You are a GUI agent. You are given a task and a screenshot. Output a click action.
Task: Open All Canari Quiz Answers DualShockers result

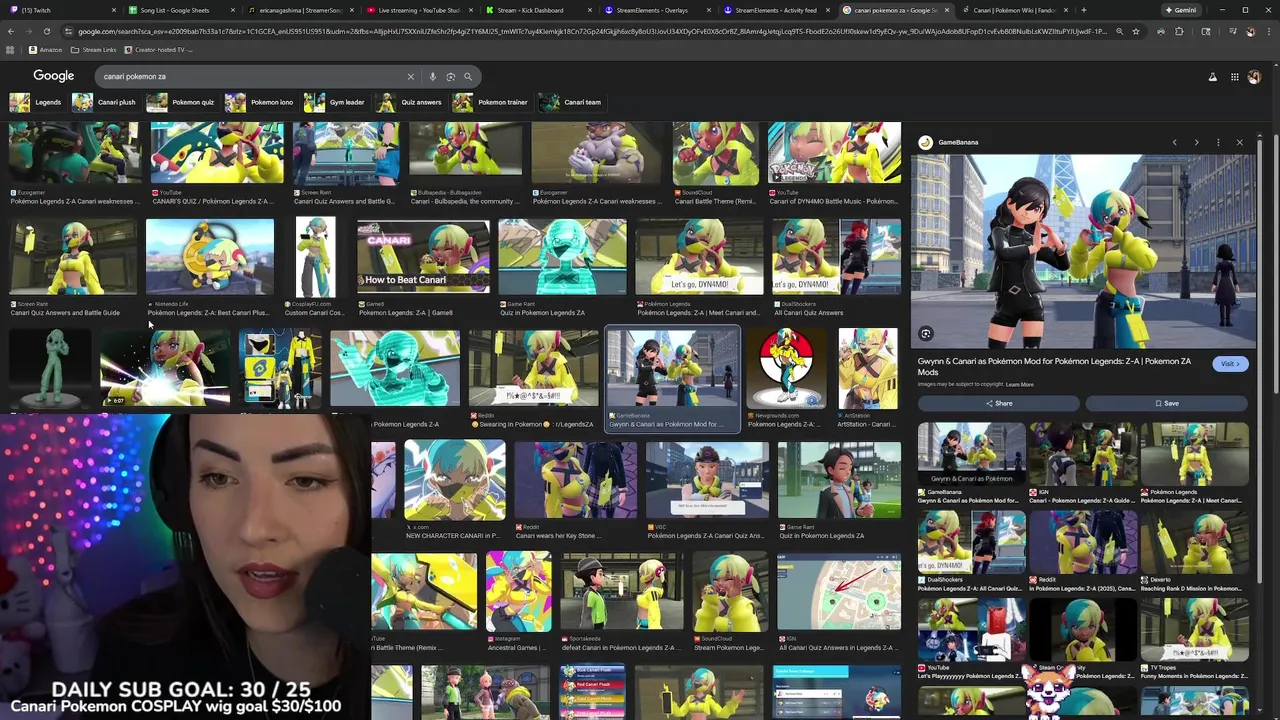tap(836, 257)
